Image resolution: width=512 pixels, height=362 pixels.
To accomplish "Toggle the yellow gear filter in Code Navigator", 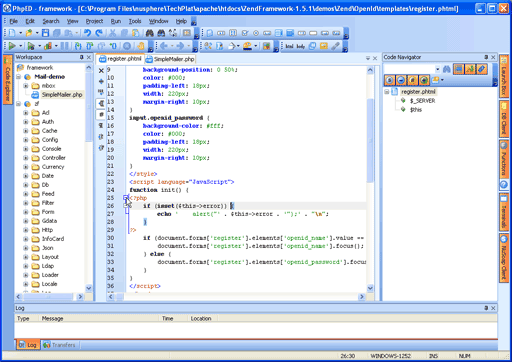I will click(412, 80).
